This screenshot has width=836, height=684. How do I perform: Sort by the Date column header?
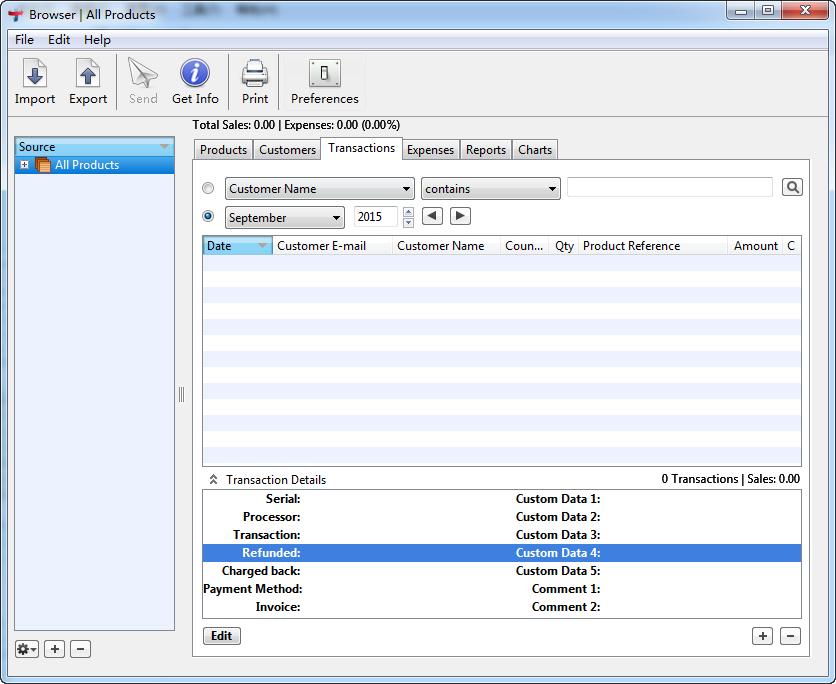pyautogui.click(x=238, y=246)
